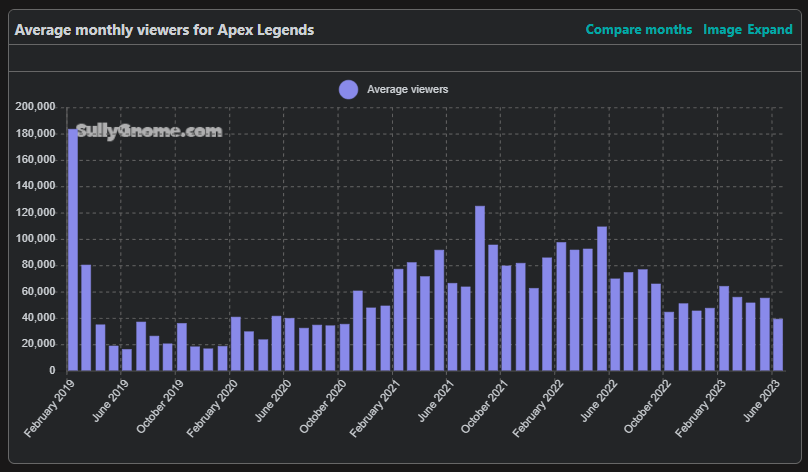Click the bar above February 2023 label
Image resolution: width=808 pixels, height=472 pixels.
click(724, 328)
